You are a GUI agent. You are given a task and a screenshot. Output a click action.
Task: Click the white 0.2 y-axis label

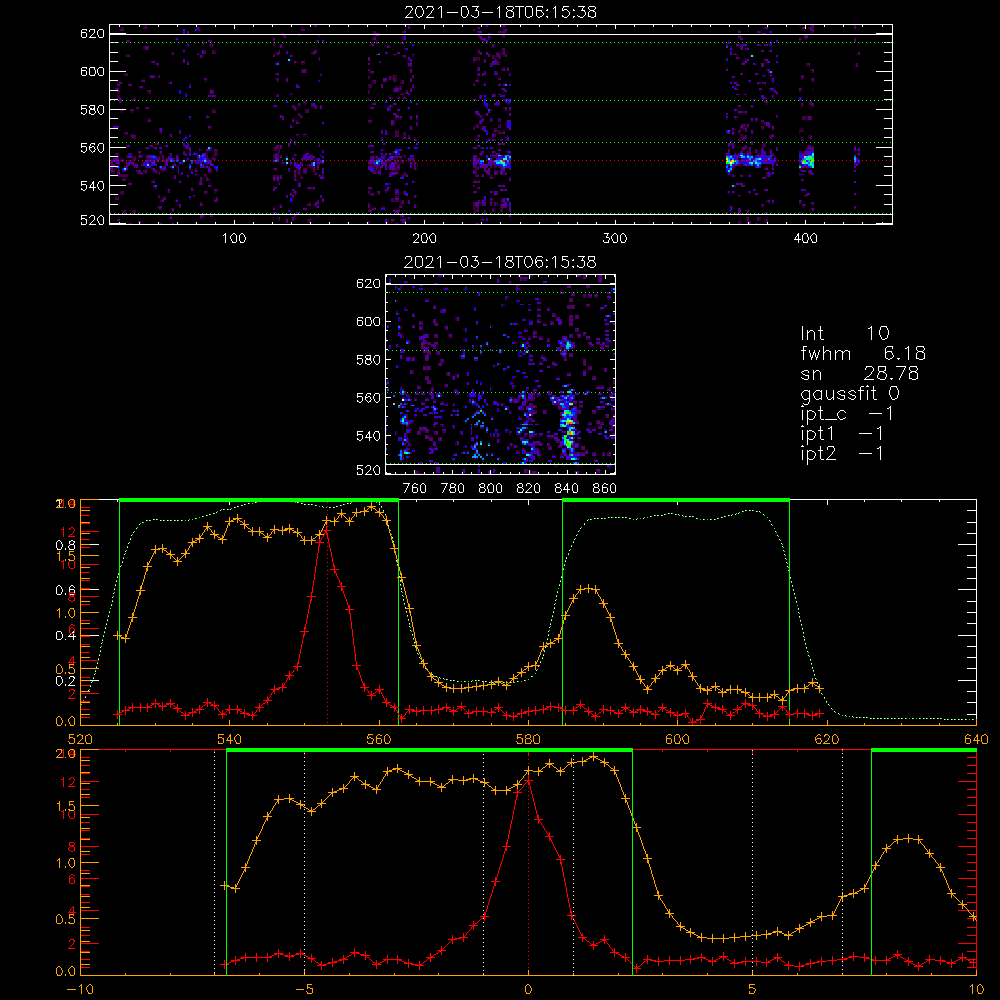pyautogui.click(x=65, y=680)
